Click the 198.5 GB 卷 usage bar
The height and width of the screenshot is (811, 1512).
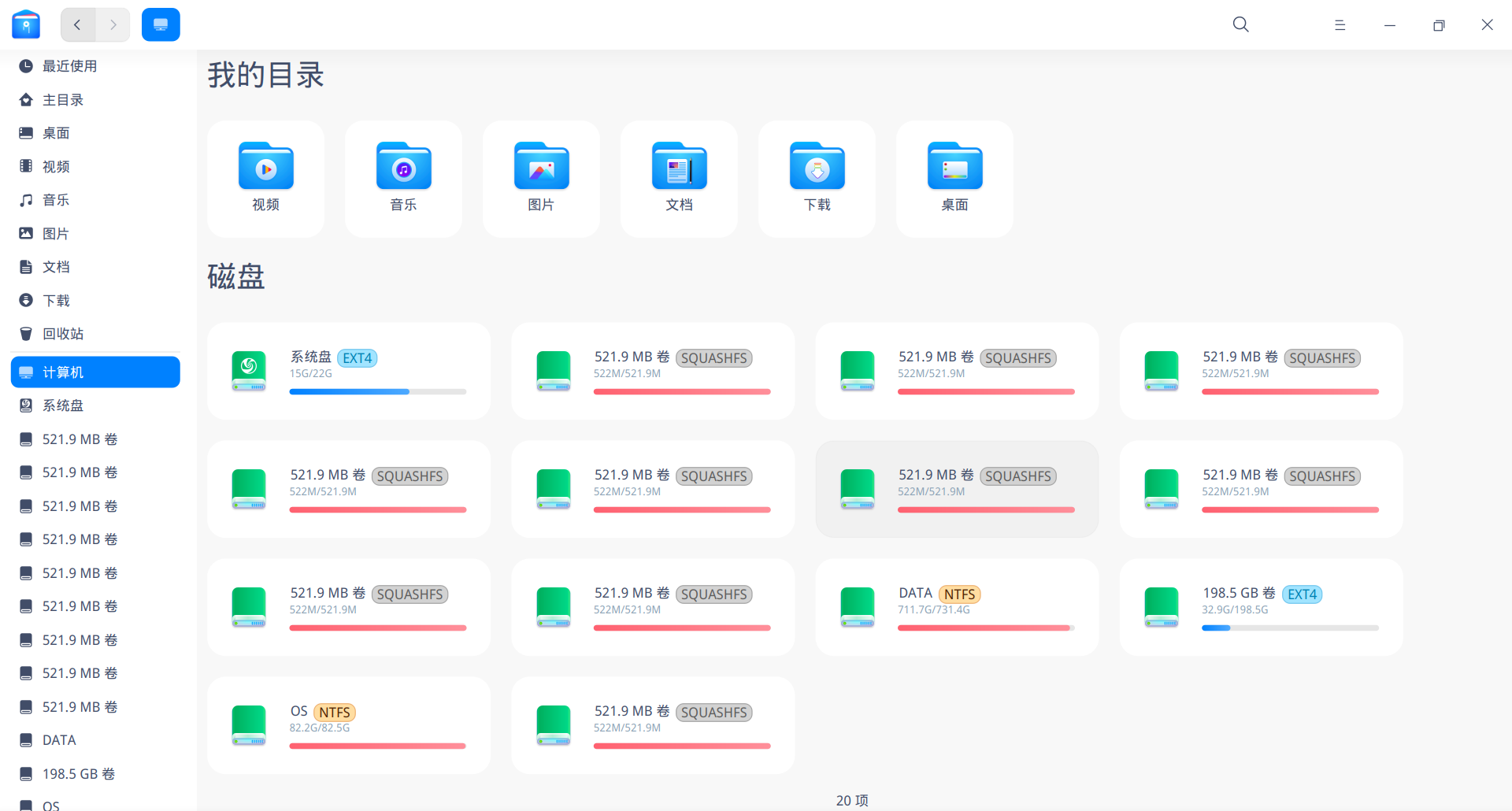click(x=1290, y=628)
